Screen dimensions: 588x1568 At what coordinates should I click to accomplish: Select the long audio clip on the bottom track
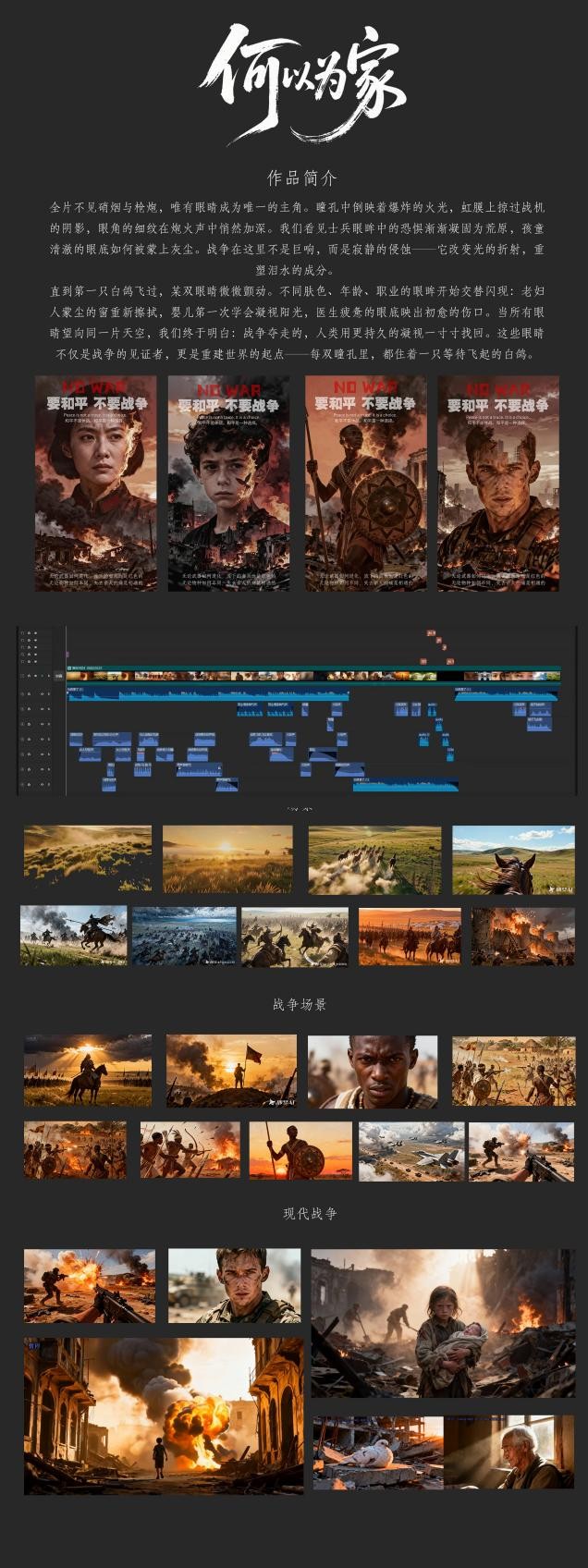click(407, 786)
